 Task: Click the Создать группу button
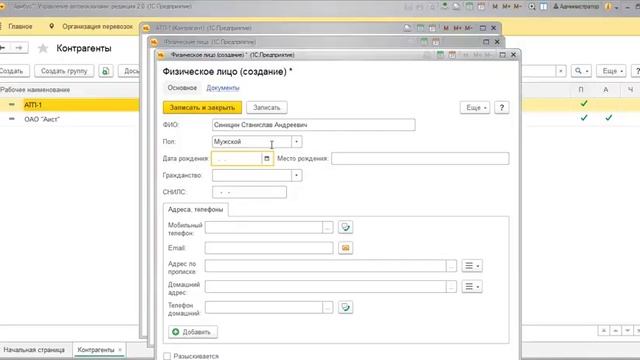(x=64, y=71)
